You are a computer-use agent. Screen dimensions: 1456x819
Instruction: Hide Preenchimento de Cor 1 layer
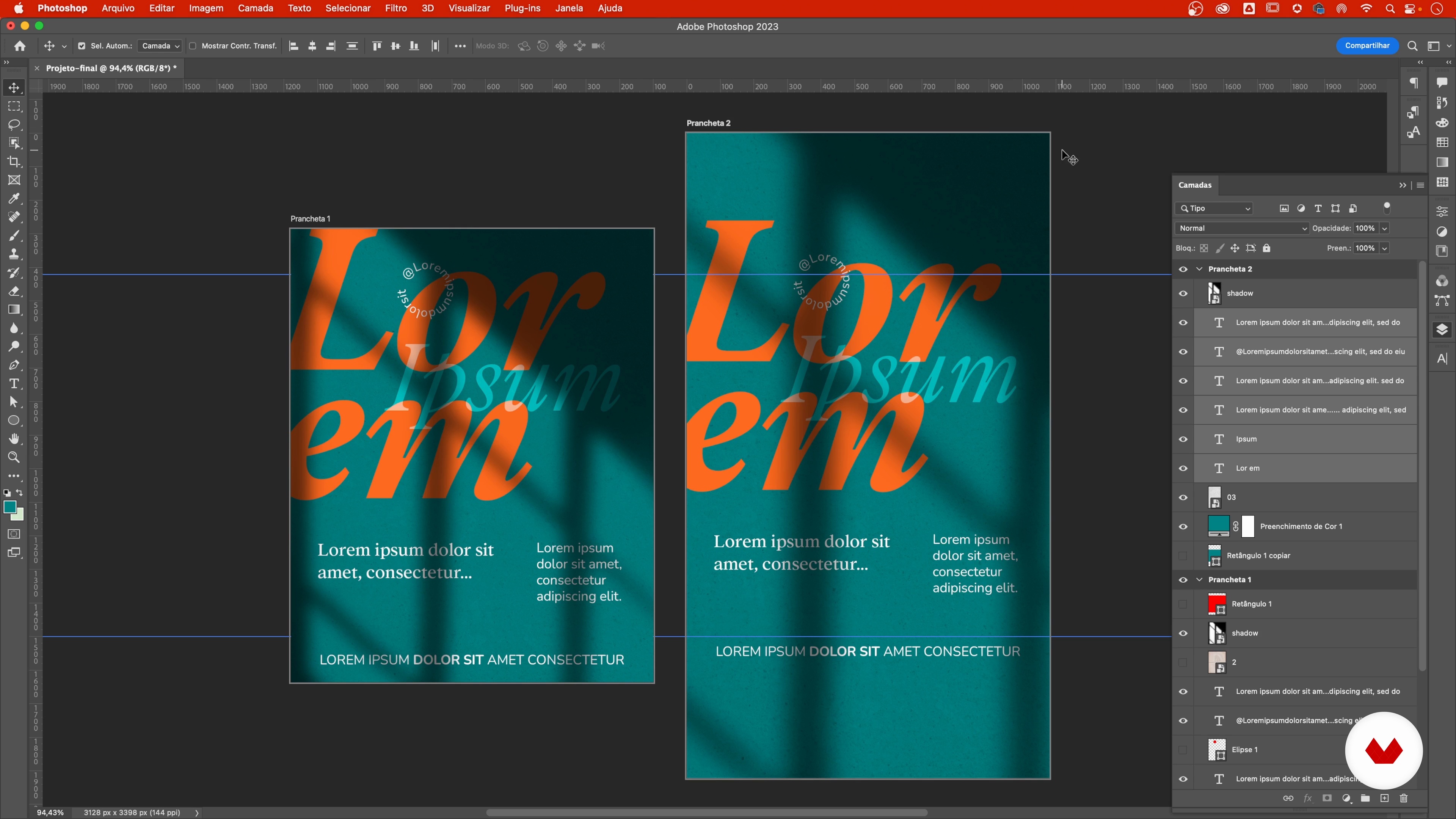point(1183,527)
